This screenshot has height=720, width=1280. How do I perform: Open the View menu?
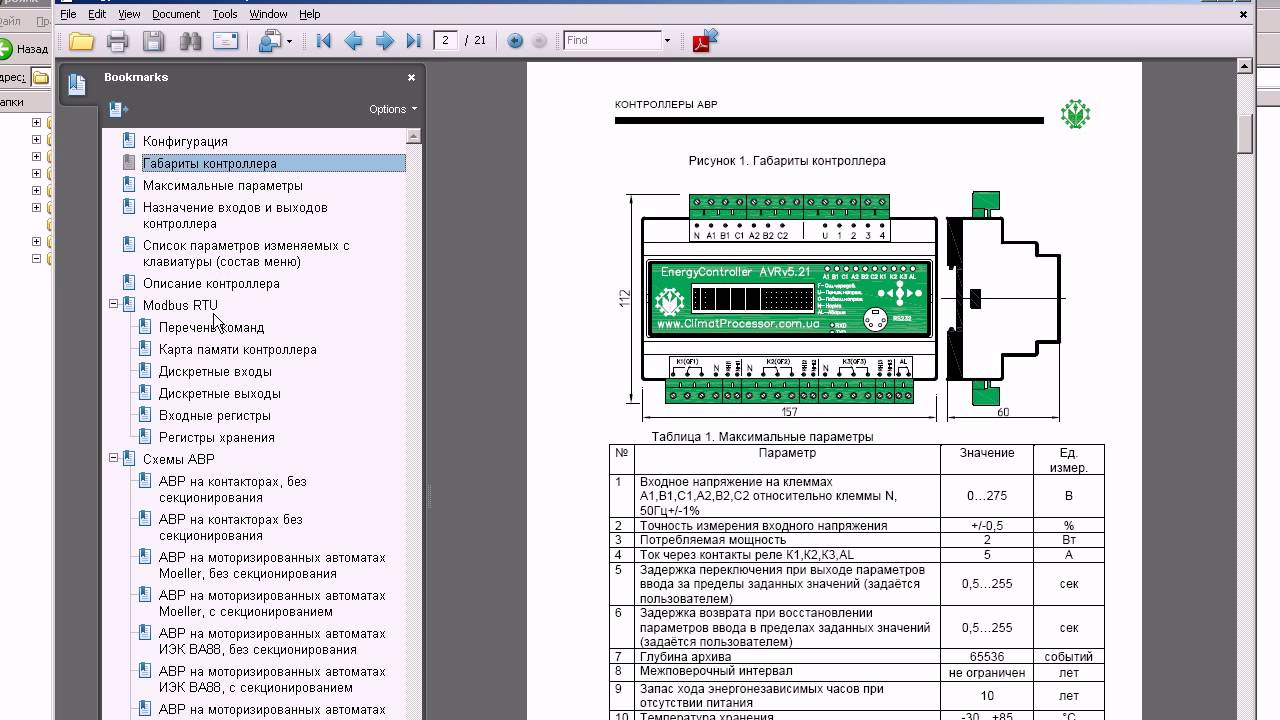(129, 14)
